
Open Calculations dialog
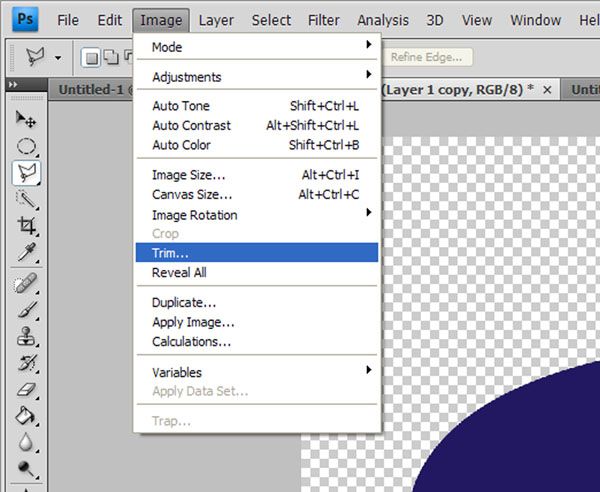pyautogui.click(x=257, y=341)
